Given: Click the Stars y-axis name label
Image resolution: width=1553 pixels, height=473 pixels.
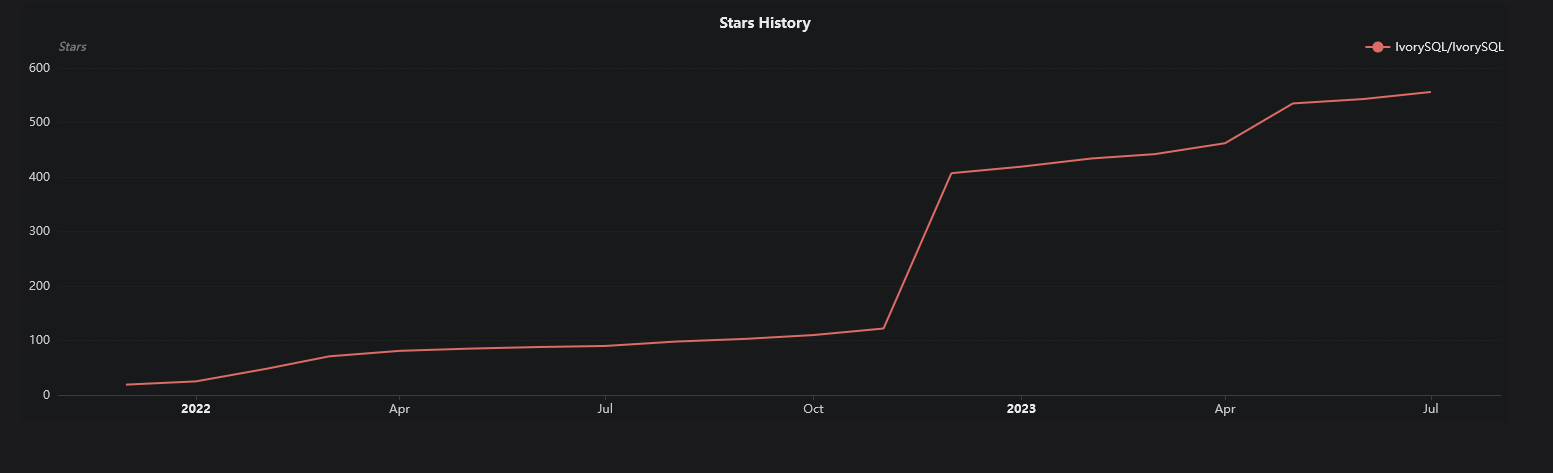Looking at the screenshot, I should coord(72,47).
